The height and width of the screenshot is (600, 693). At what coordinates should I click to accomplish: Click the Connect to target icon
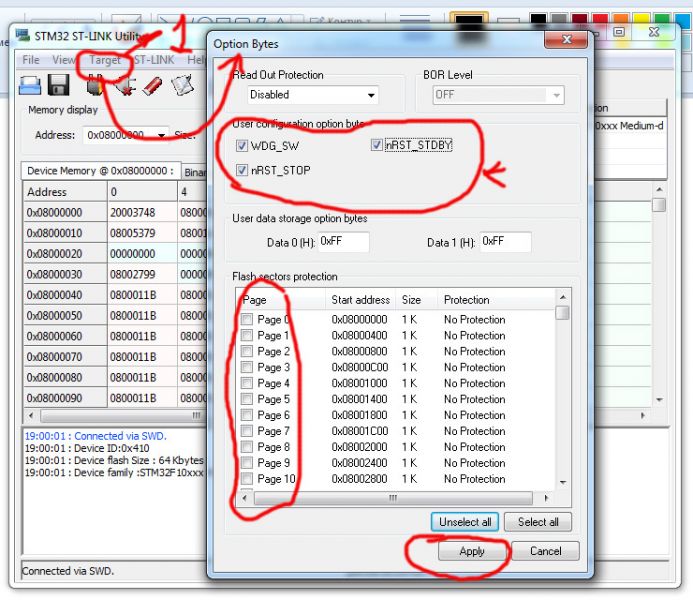(94, 85)
